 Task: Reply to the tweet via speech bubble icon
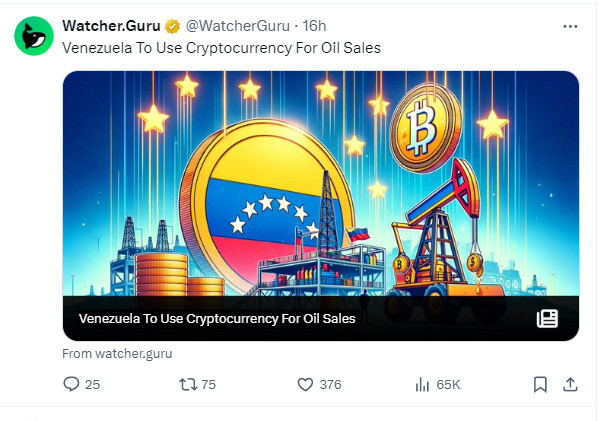coord(71,384)
